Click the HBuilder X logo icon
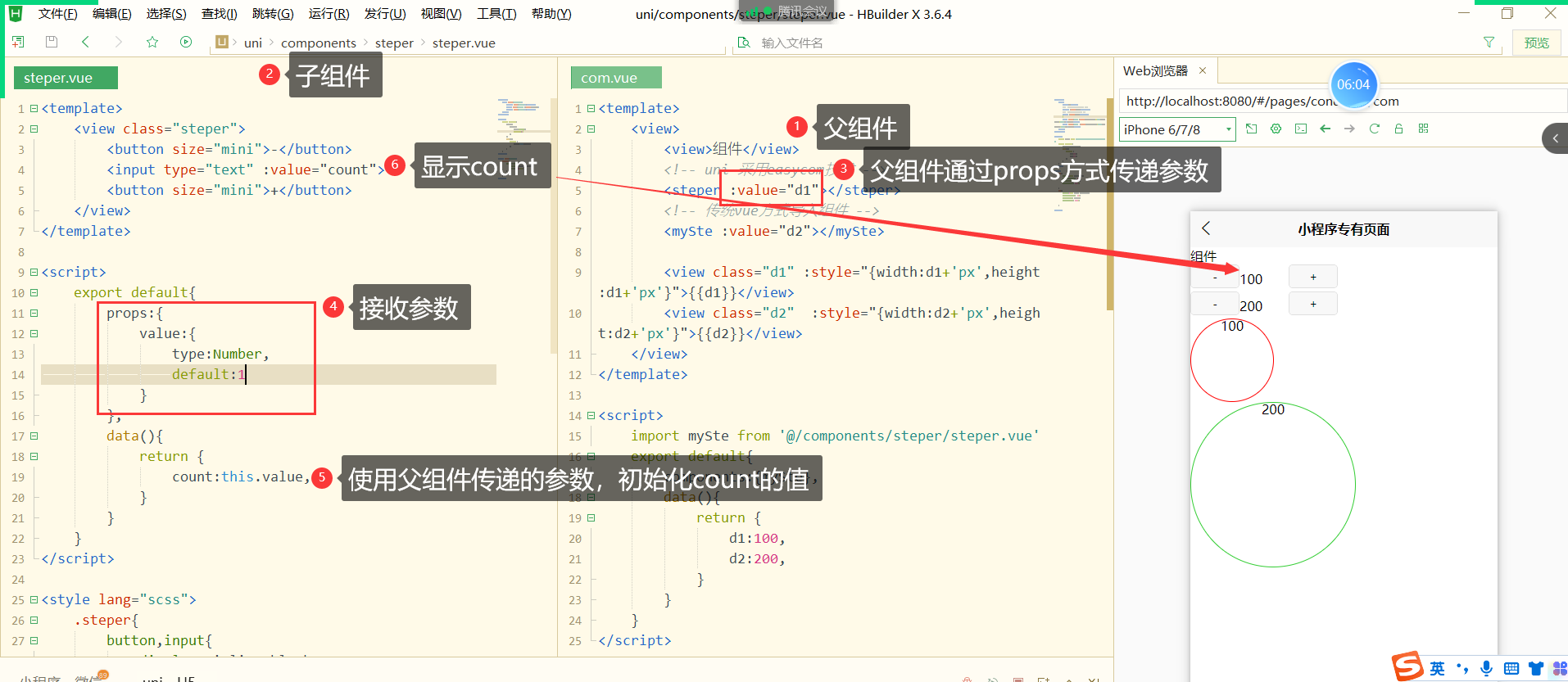 [x=15, y=13]
